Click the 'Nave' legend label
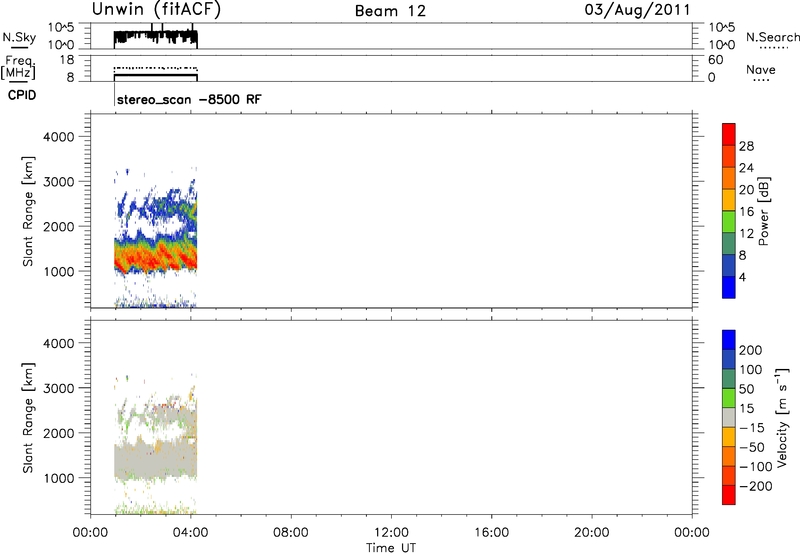 click(761, 69)
